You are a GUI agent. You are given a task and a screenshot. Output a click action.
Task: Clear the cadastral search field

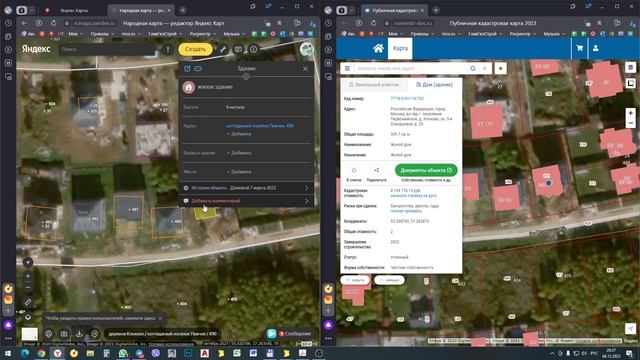[484, 69]
